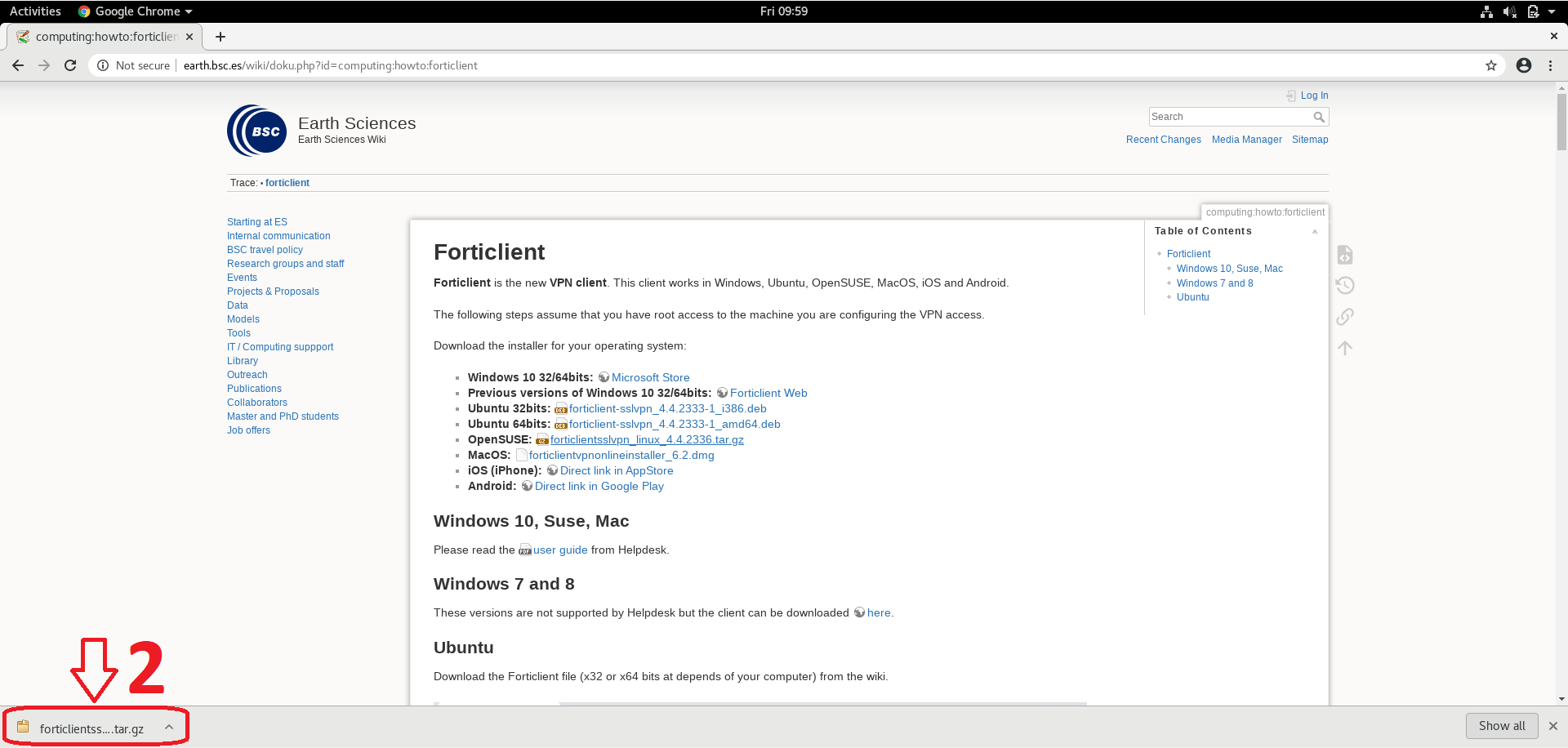This screenshot has width=1568, height=748.
Task: Collapse the Table of Contents panel
Action: pos(1315,231)
